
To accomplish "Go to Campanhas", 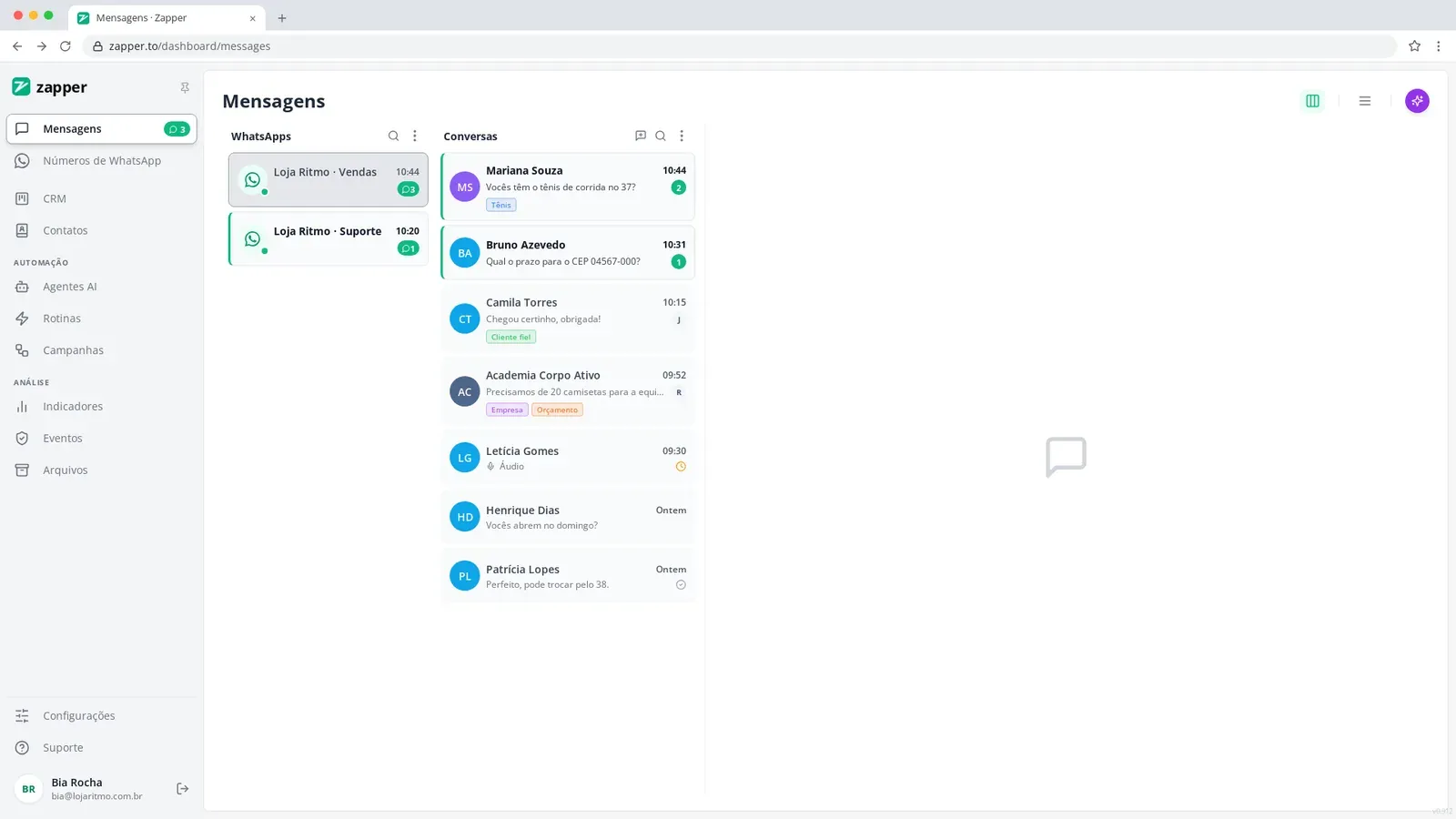I will tap(102, 350).
